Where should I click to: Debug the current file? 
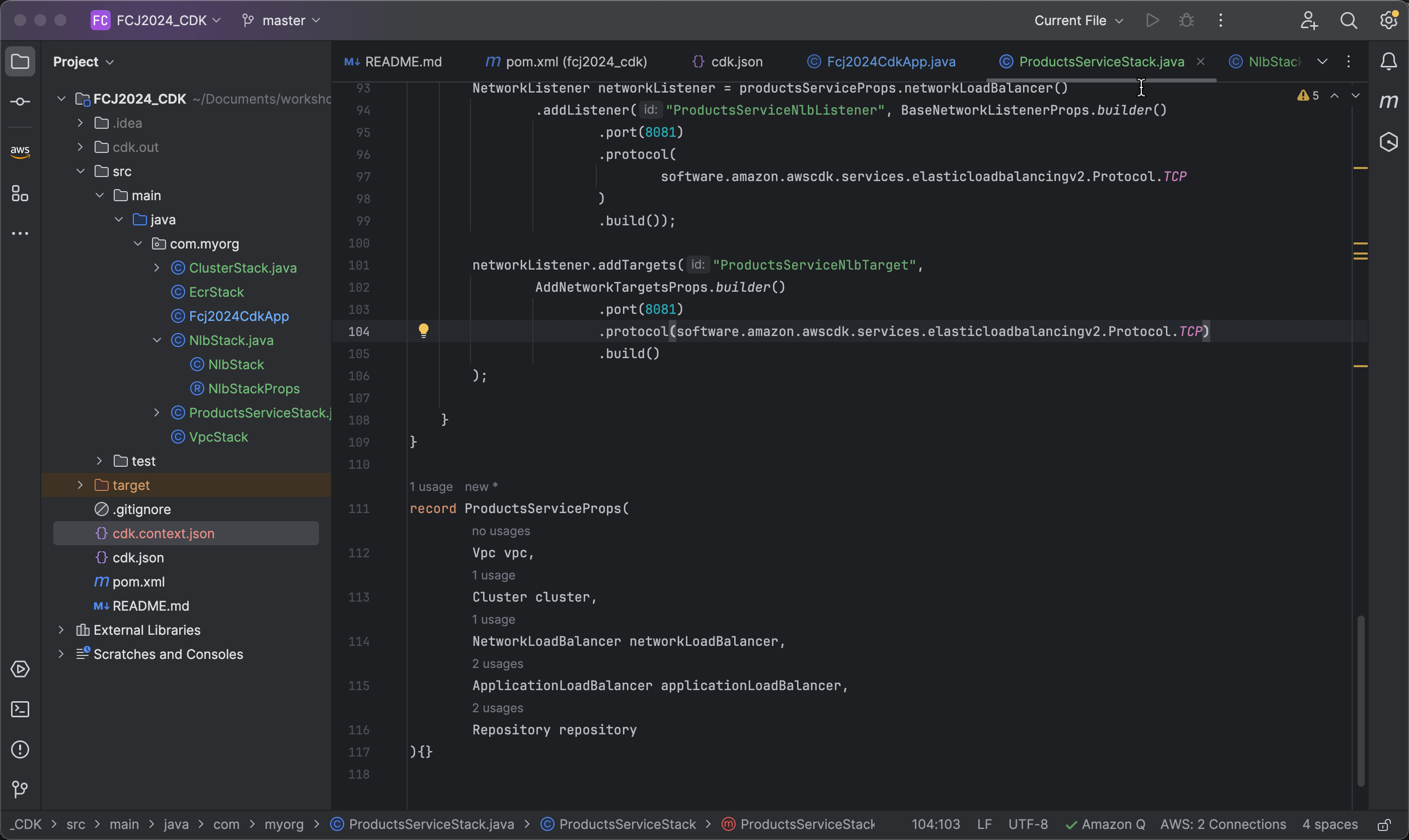pyautogui.click(x=1187, y=21)
